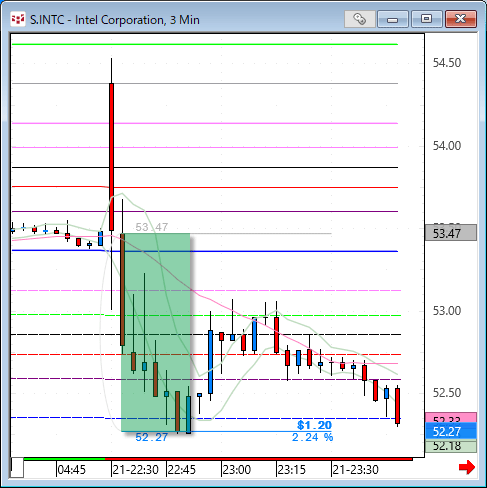Click the gray 53.47 price marker on scale
Screen dimensions: 487x488
[x=451, y=233]
